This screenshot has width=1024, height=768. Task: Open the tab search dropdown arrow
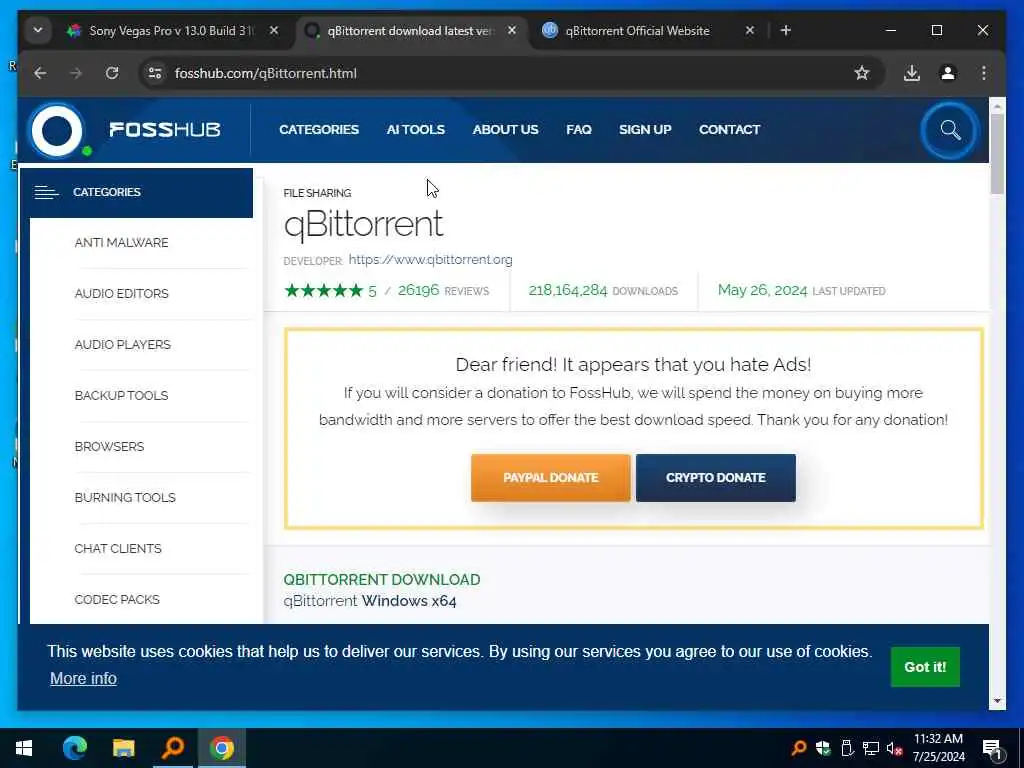(x=38, y=31)
